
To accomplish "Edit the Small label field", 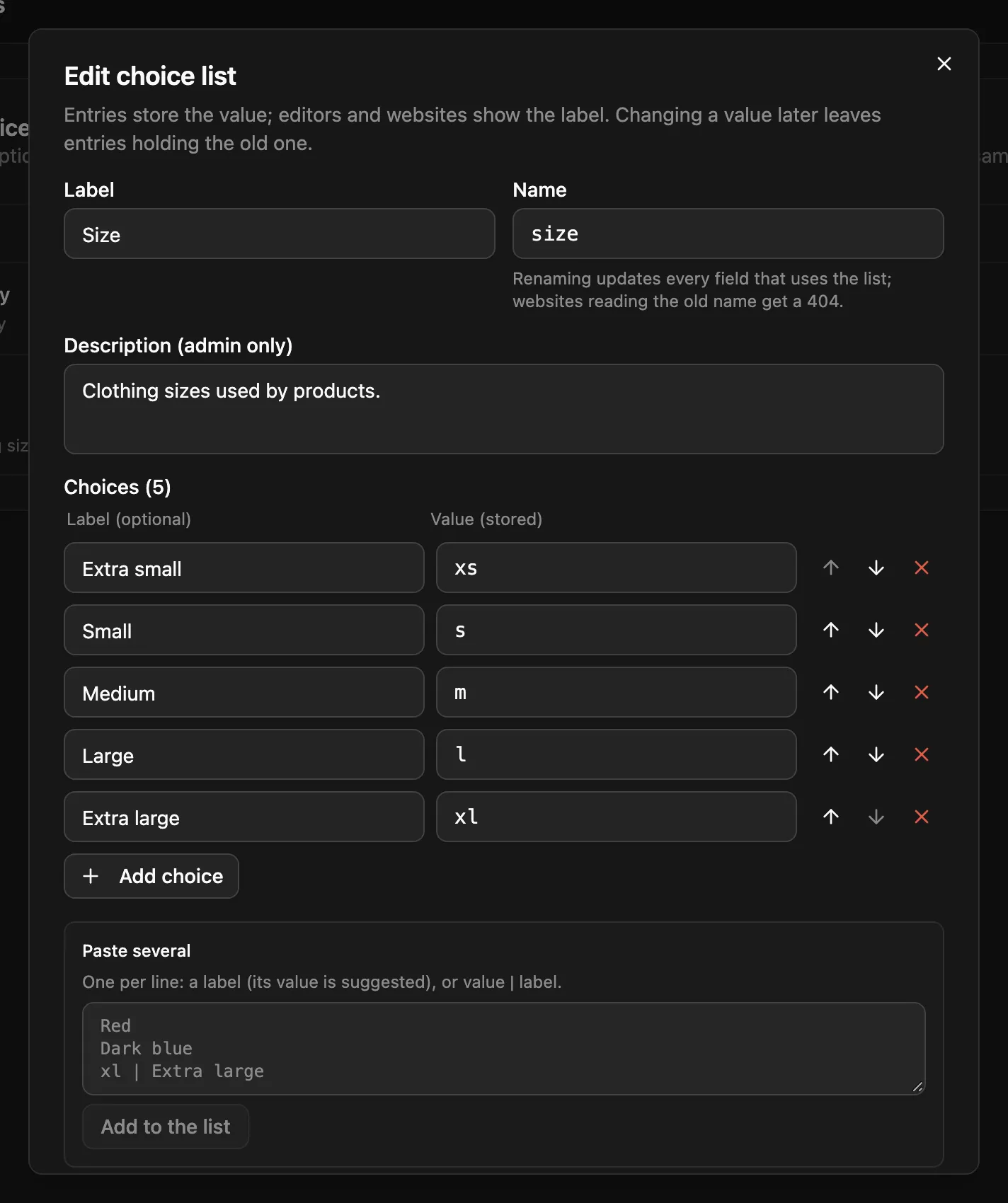I will [x=244, y=630].
